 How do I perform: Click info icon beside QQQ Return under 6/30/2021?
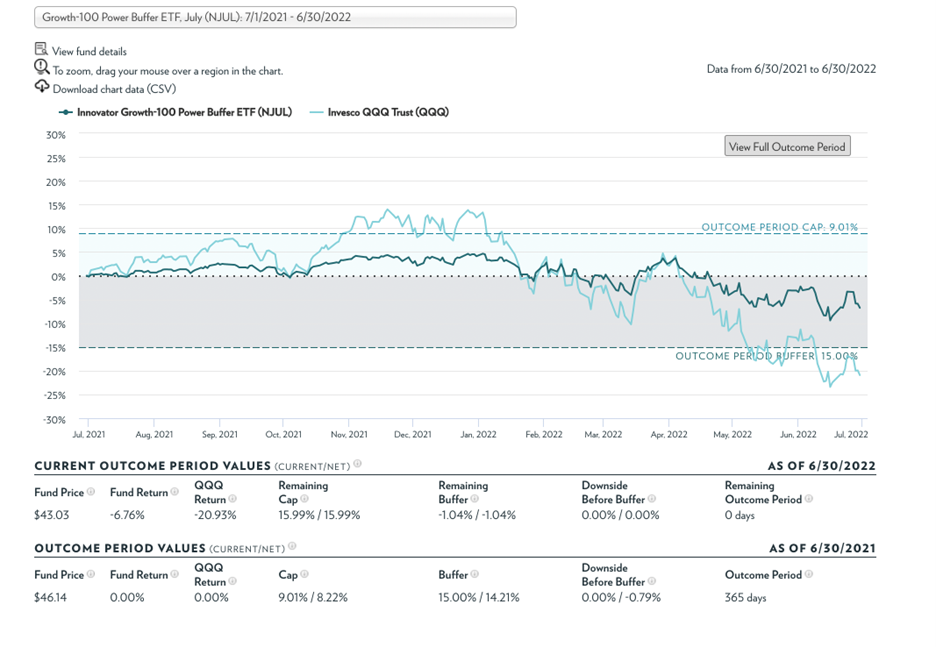click(x=232, y=581)
